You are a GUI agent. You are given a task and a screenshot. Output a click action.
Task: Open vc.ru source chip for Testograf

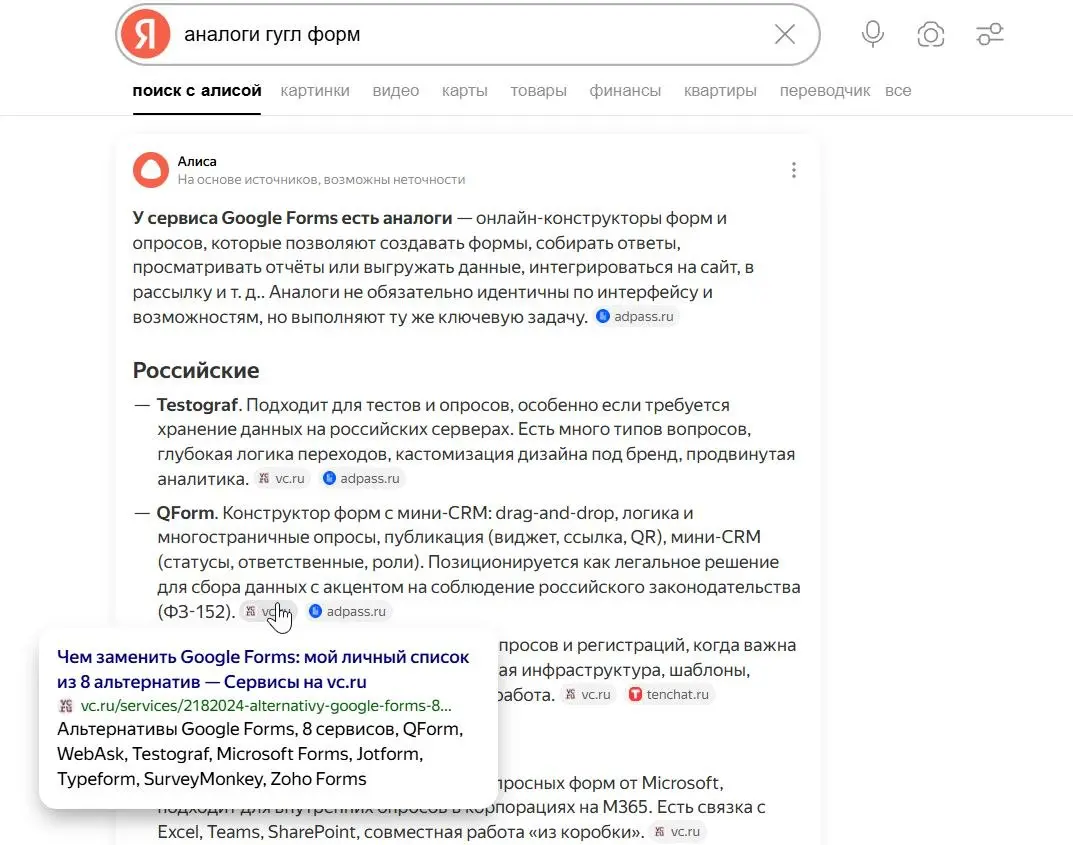coord(282,478)
